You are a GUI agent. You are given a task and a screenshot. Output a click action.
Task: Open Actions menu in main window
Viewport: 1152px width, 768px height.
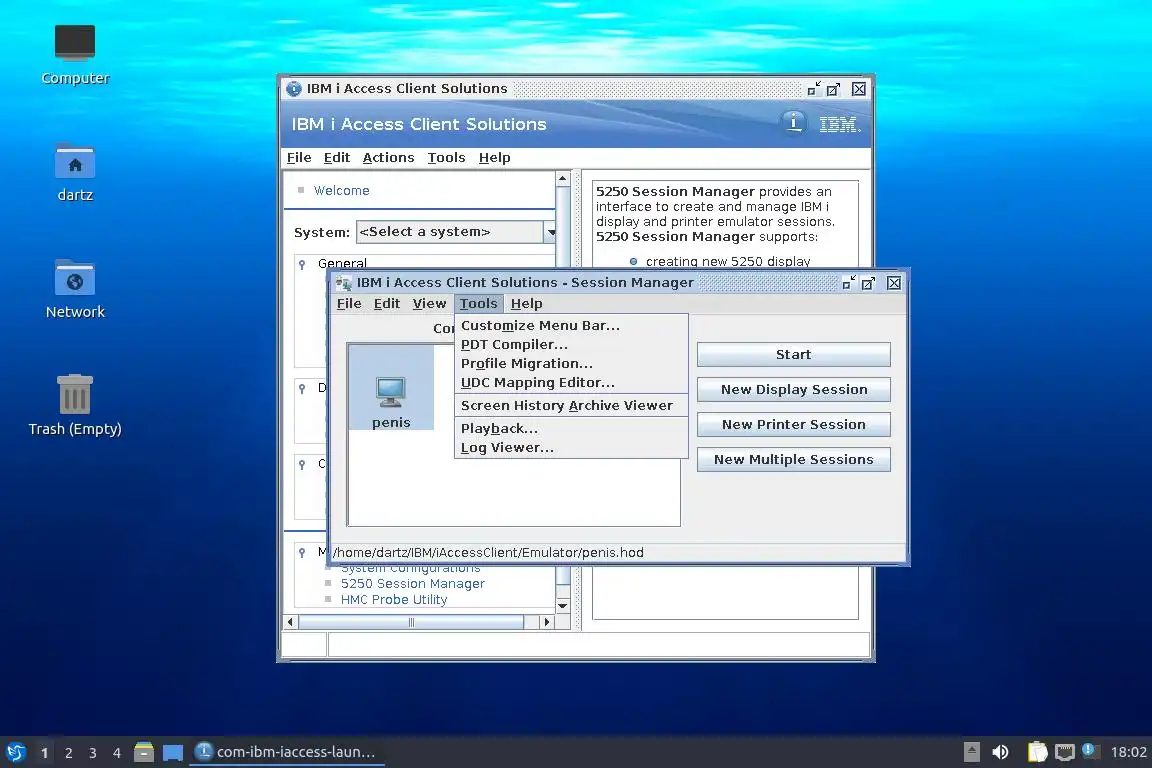click(x=388, y=157)
